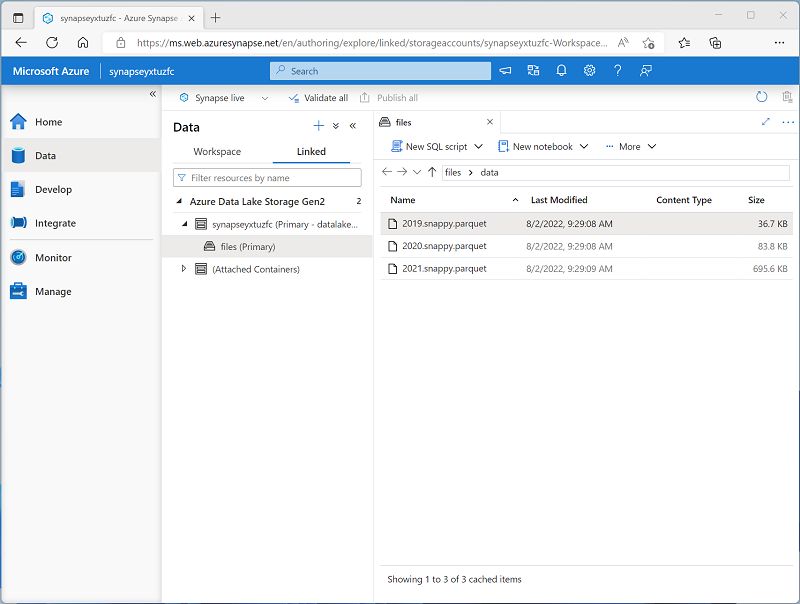Screen dimensions: 800x604
Task: Open the feedback icon in Azure header
Action: click(645, 71)
